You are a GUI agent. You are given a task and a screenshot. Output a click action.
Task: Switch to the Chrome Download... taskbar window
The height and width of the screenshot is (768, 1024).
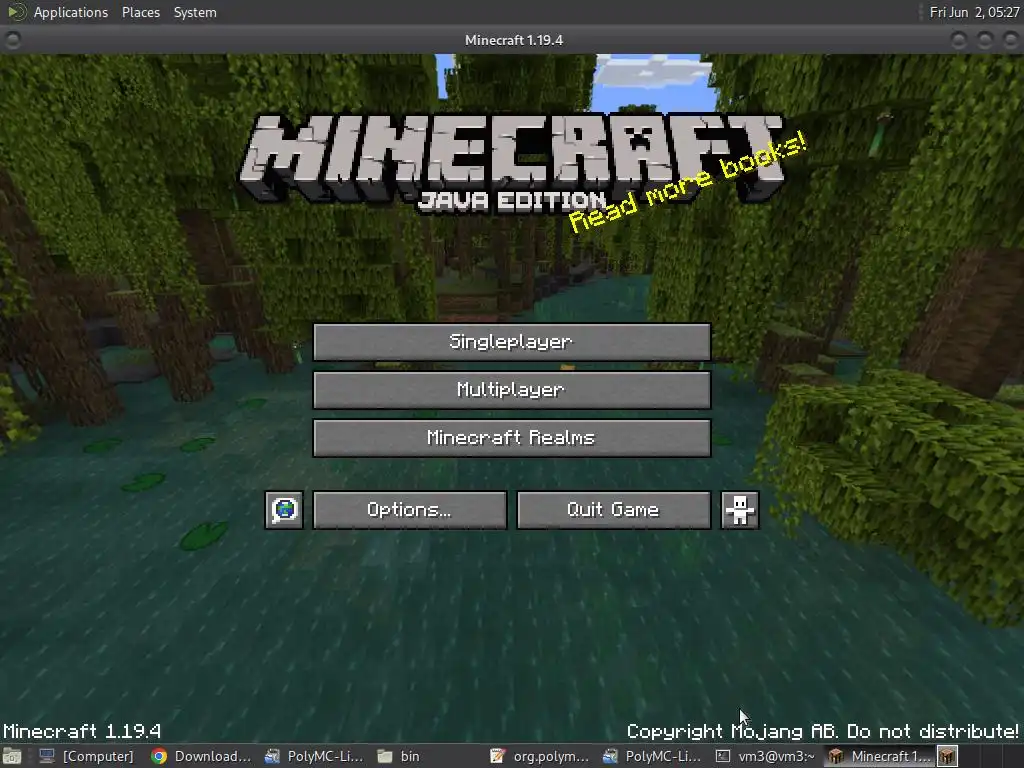tap(201, 756)
